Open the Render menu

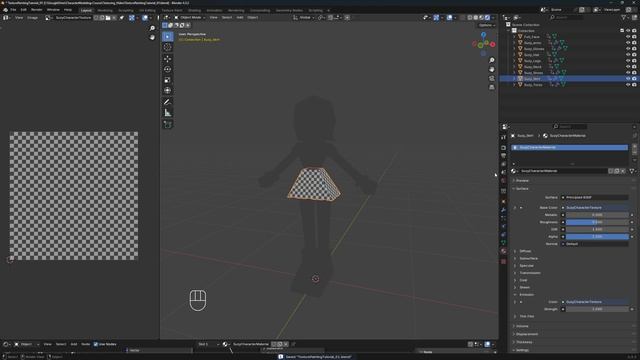pyautogui.click(x=36, y=10)
